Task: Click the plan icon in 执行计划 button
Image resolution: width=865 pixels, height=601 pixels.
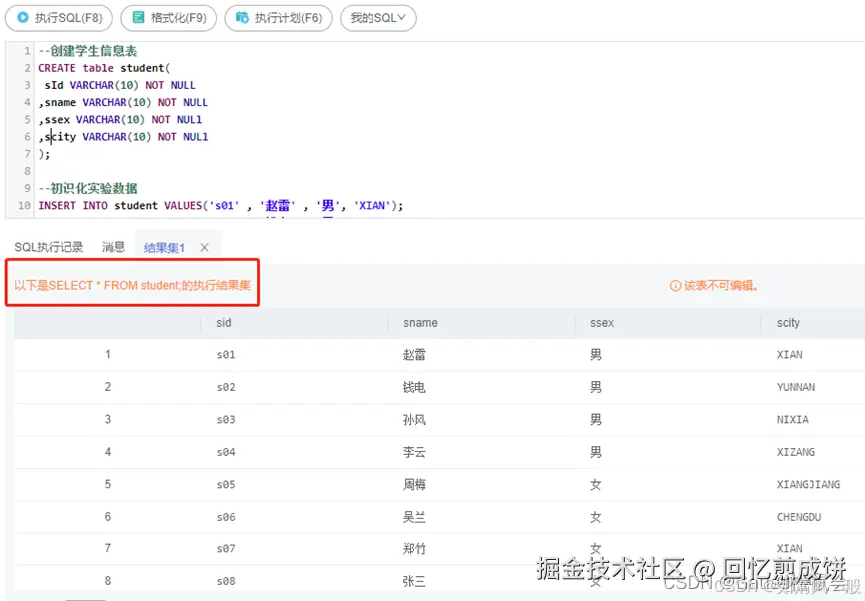Action: [x=242, y=18]
